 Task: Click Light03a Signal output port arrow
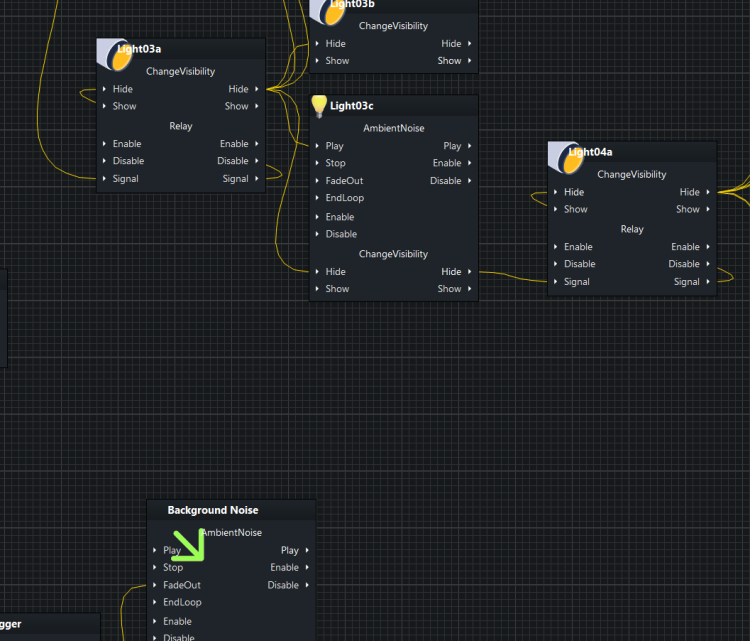tap(257, 179)
